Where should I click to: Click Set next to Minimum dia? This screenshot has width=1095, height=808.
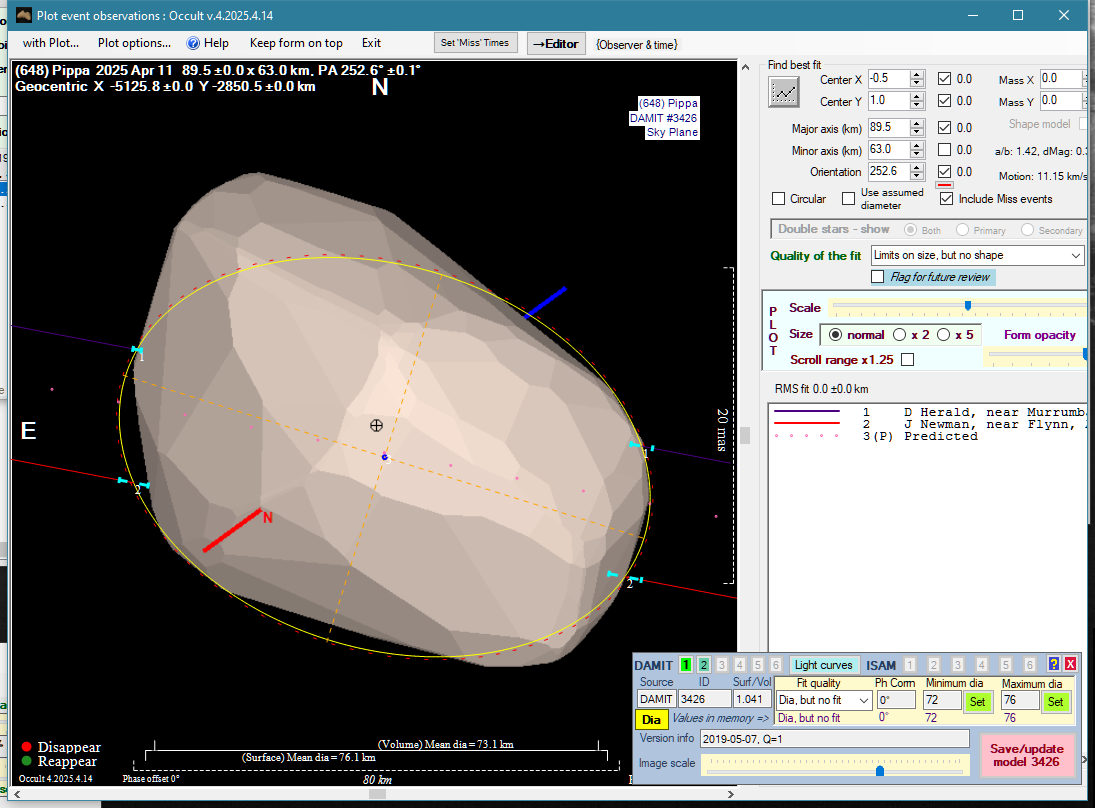click(x=977, y=701)
